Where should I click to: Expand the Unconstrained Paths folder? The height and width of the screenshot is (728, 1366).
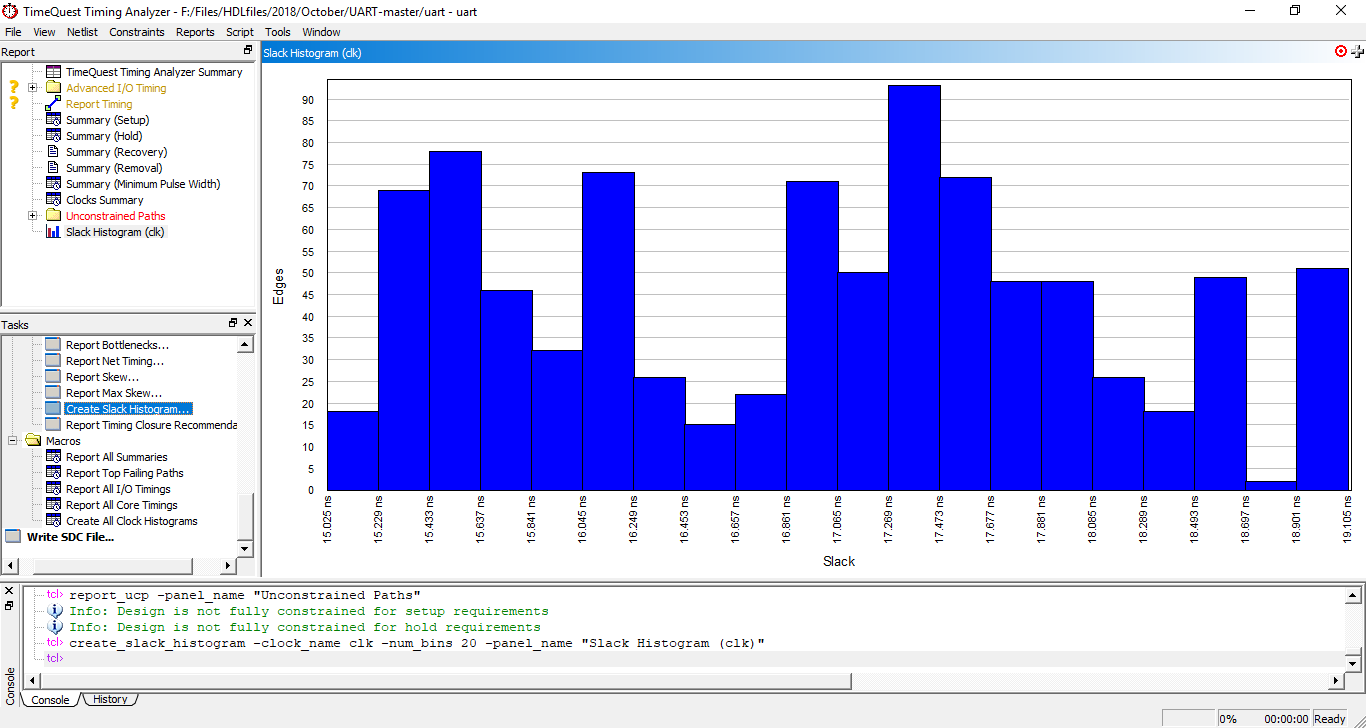pos(32,216)
